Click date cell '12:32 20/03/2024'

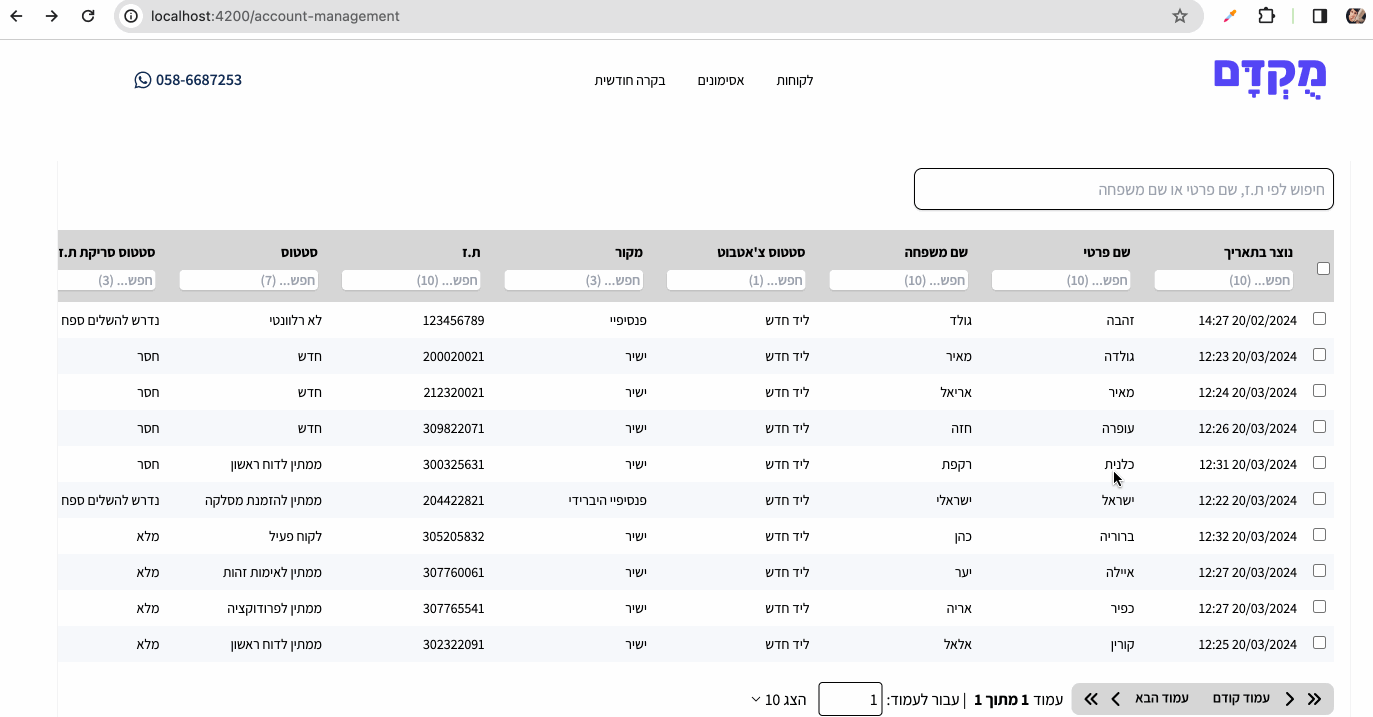coord(1247,536)
